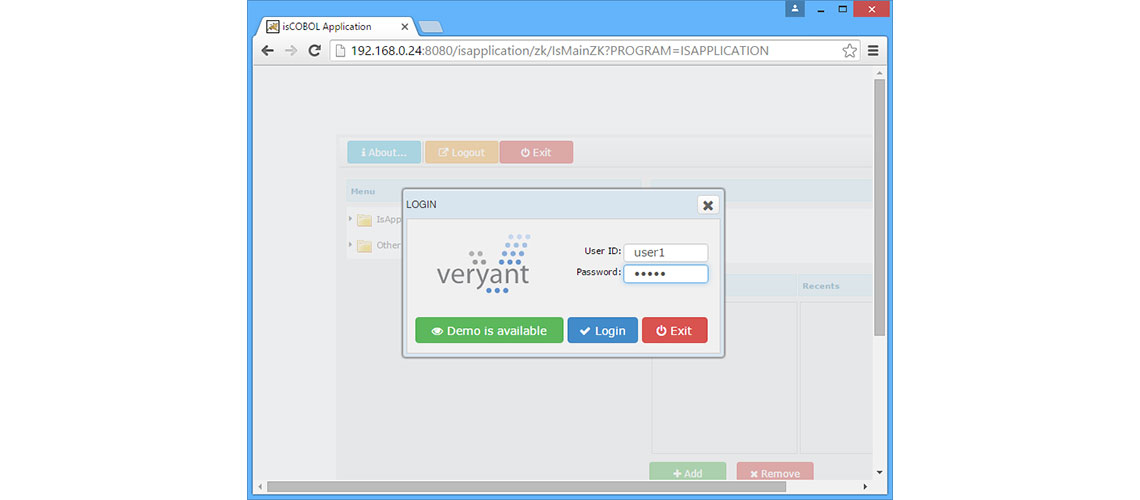1140x500 pixels.
Task: Click the scroll right arrow
Action: coord(865,486)
